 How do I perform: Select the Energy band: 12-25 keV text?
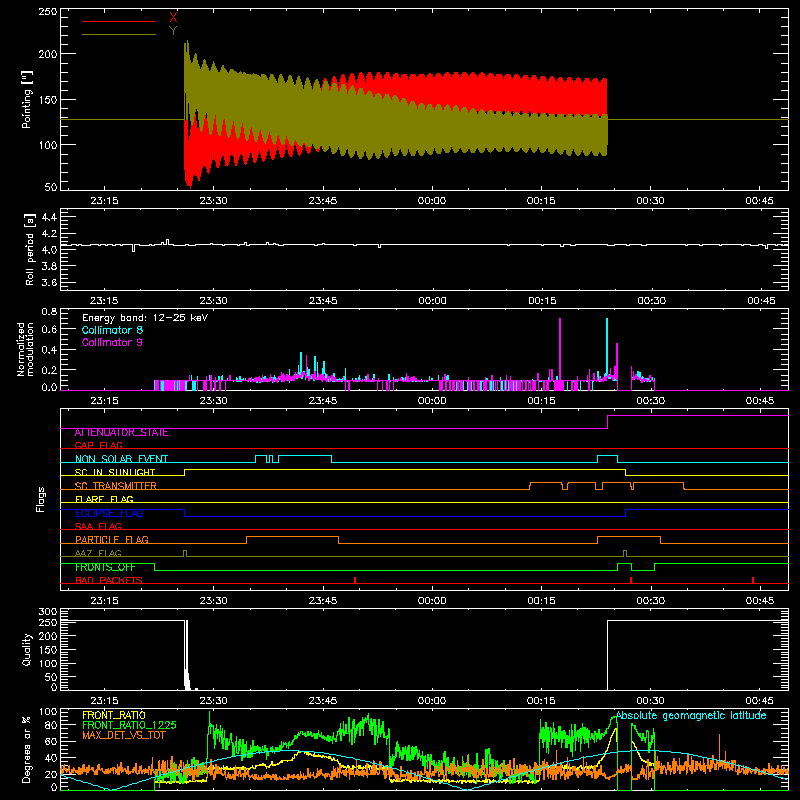145,318
